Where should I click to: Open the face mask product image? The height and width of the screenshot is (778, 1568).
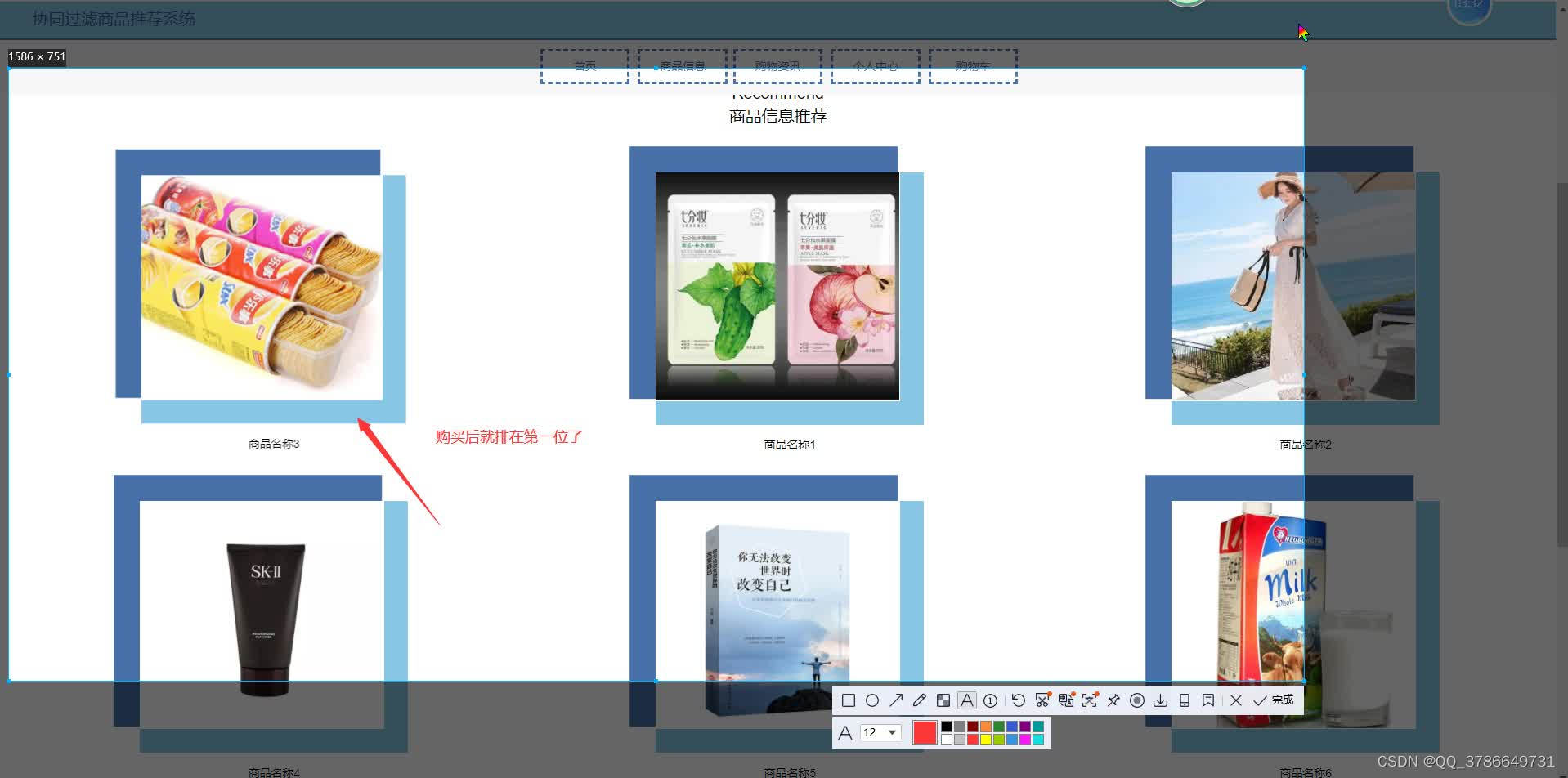pos(777,286)
